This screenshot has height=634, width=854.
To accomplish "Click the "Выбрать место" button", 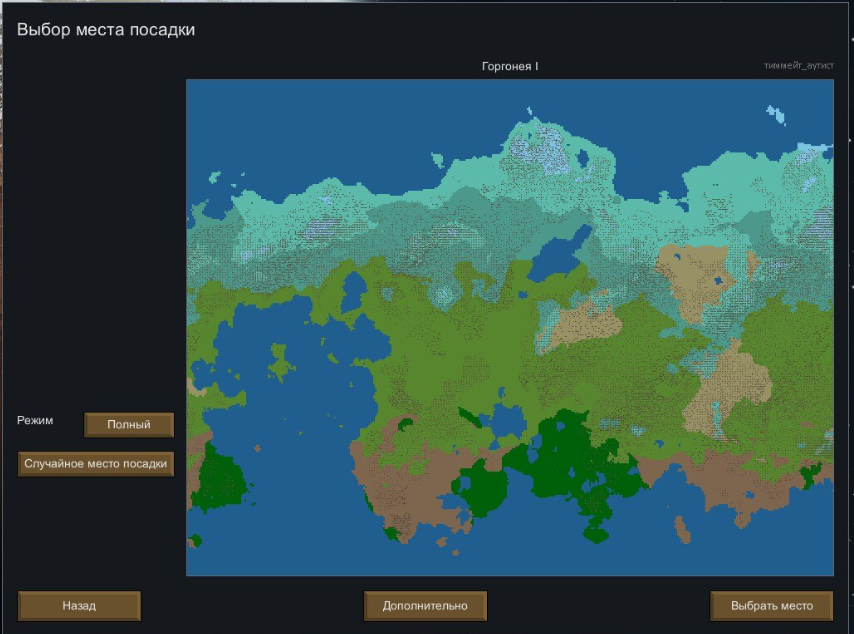I will (x=772, y=606).
